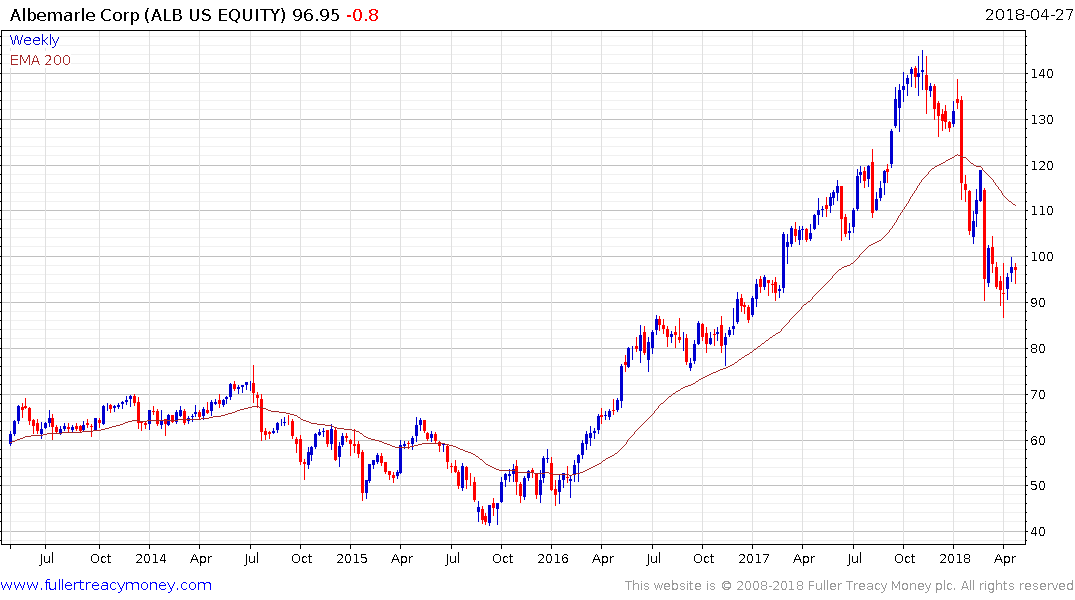Click the 96.95 last price value
Image resolution: width=1075 pixels, height=600 pixels.
(x=316, y=15)
